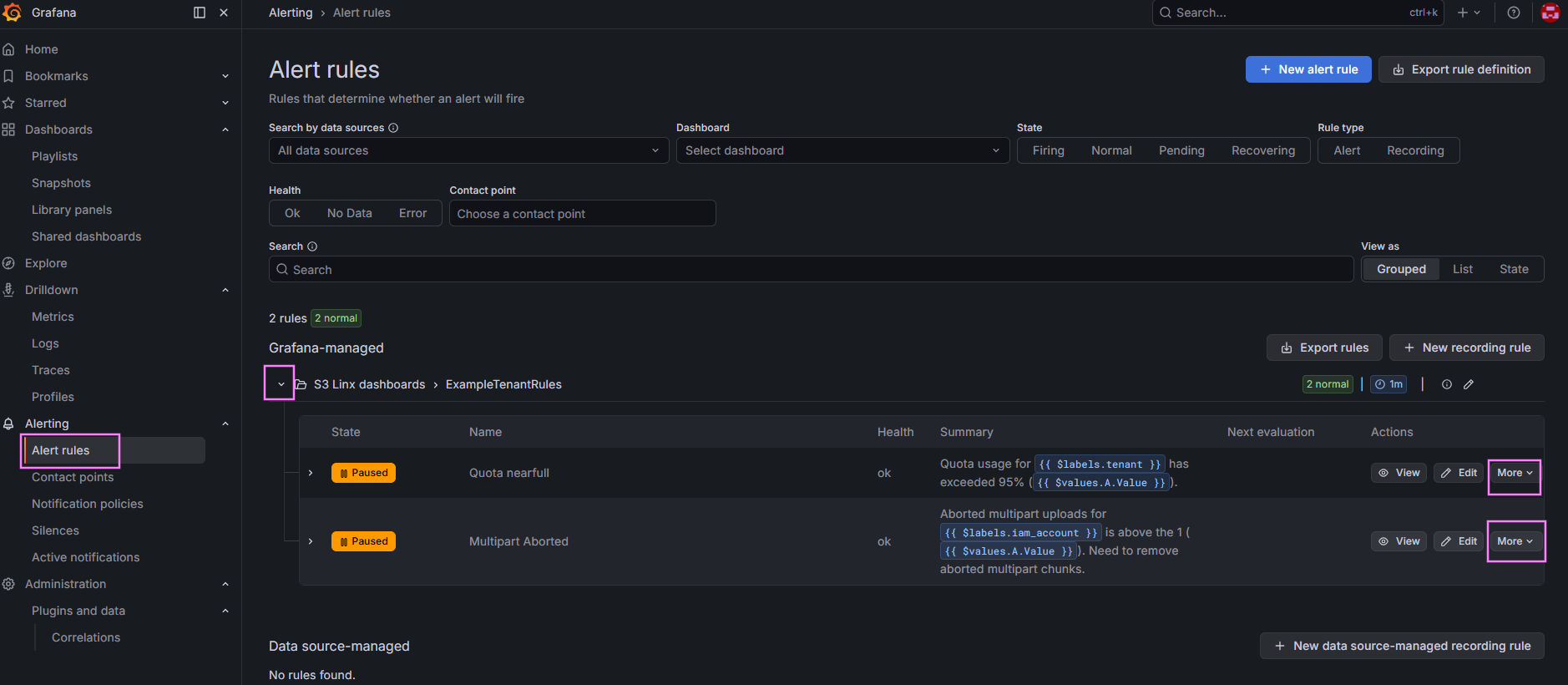Click Export rule definition button
This screenshot has width=1568, height=685.
pos(1461,69)
